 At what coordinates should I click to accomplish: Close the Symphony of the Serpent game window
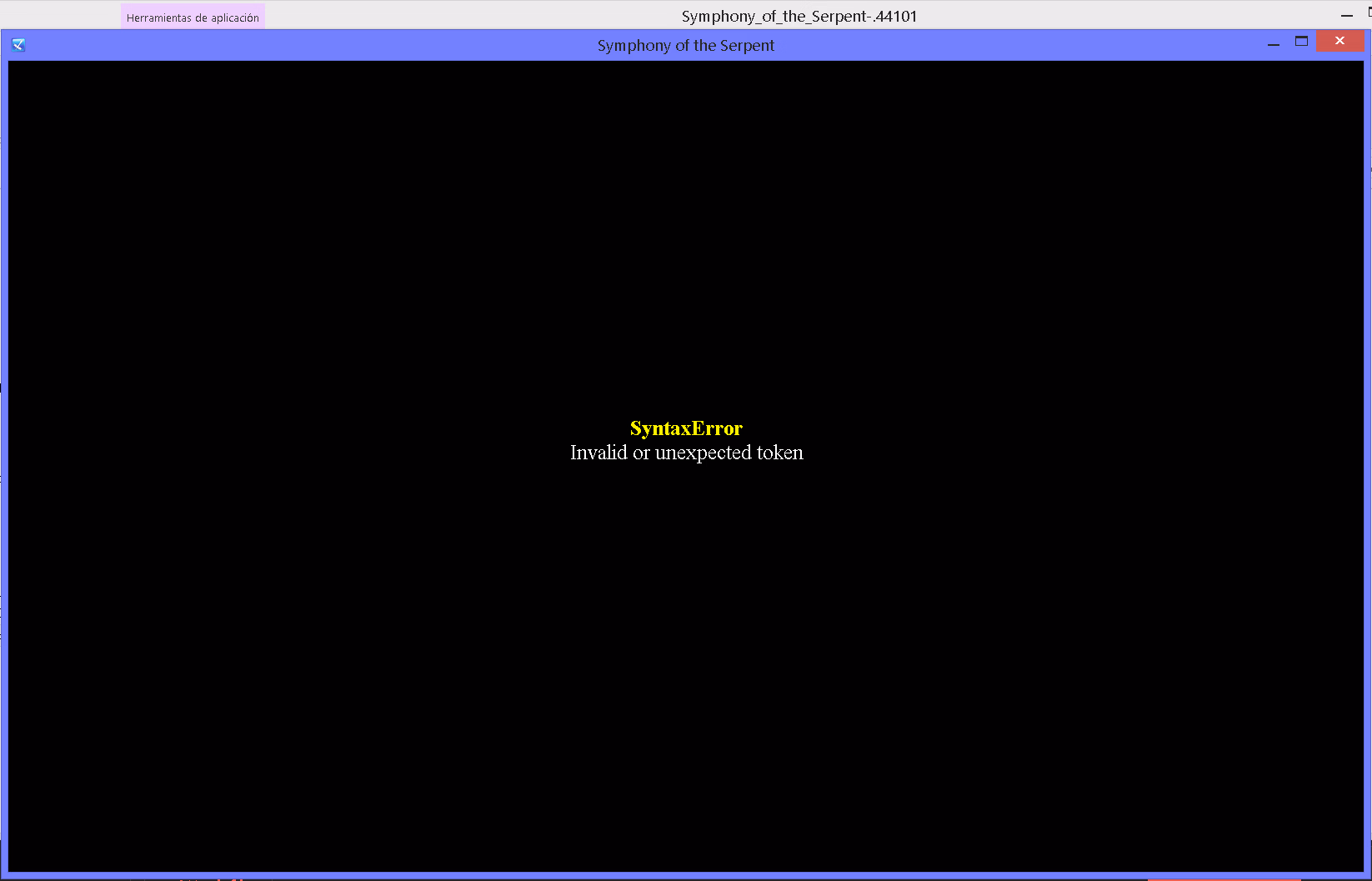(1340, 41)
